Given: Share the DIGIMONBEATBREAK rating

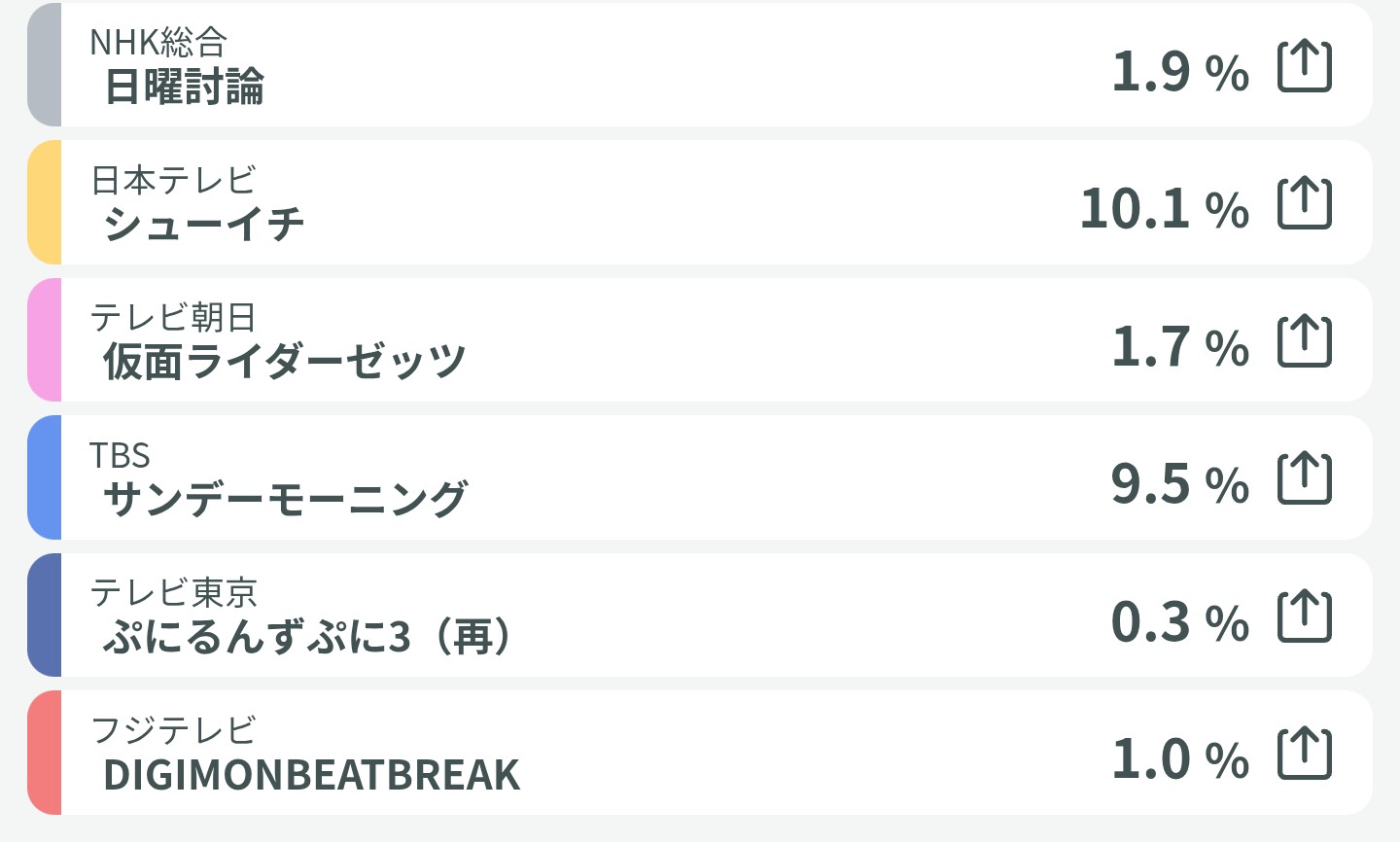Looking at the screenshot, I should pyautogui.click(x=1304, y=754).
